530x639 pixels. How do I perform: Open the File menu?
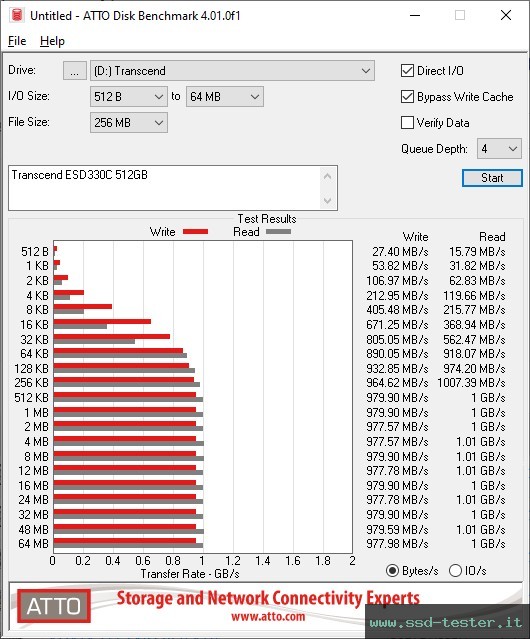pos(17,41)
